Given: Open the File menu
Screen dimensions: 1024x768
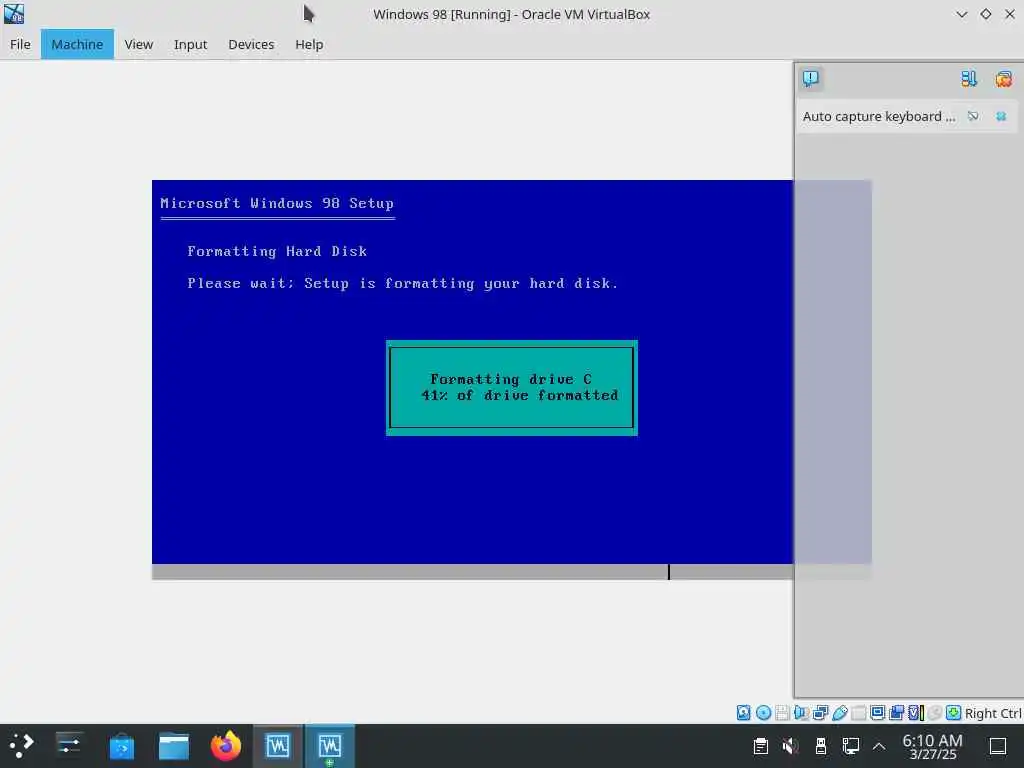Looking at the screenshot, I should point(20,44).
